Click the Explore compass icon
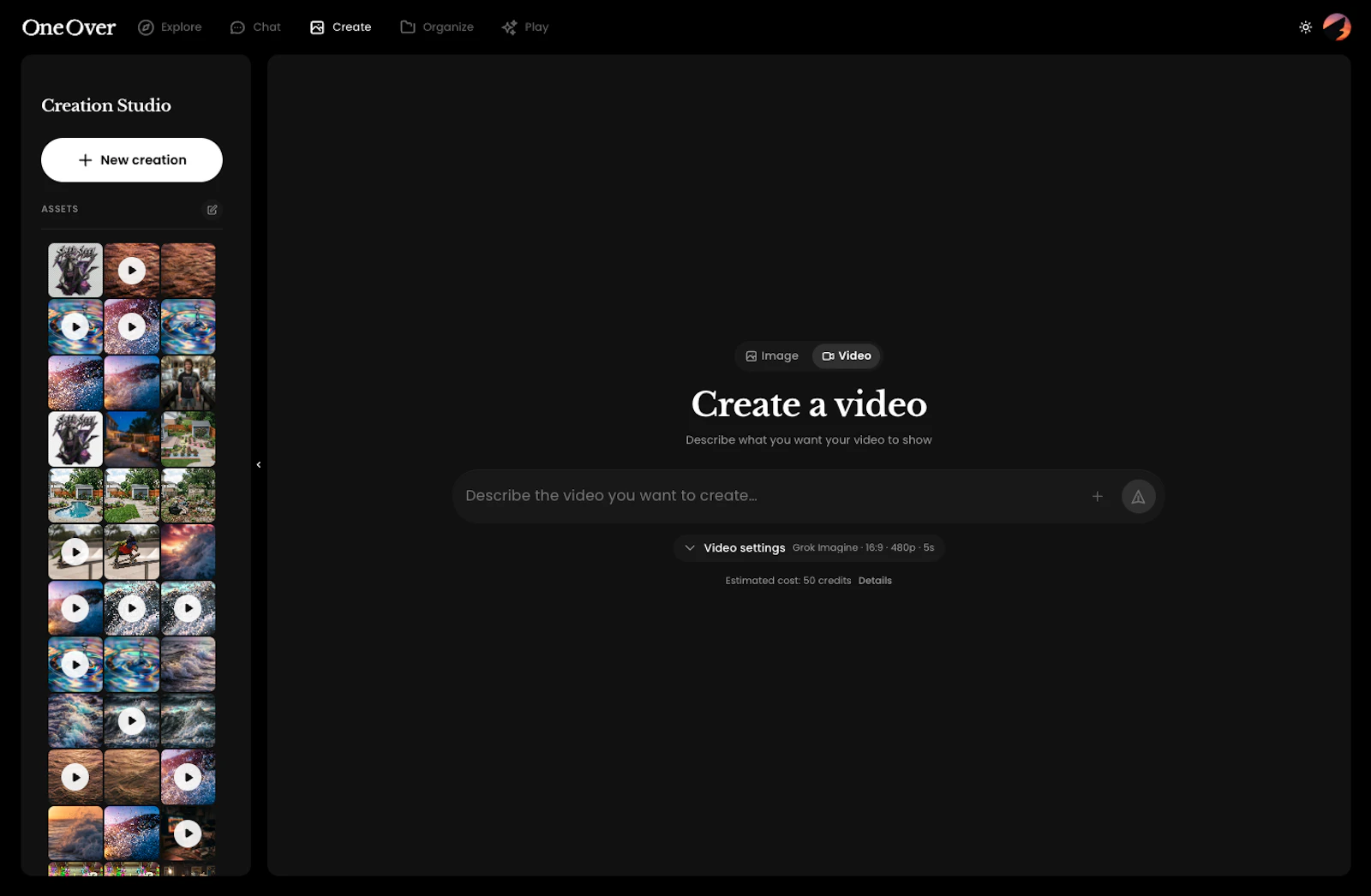This screenshot has height=896, width=1371. point(146,27)
